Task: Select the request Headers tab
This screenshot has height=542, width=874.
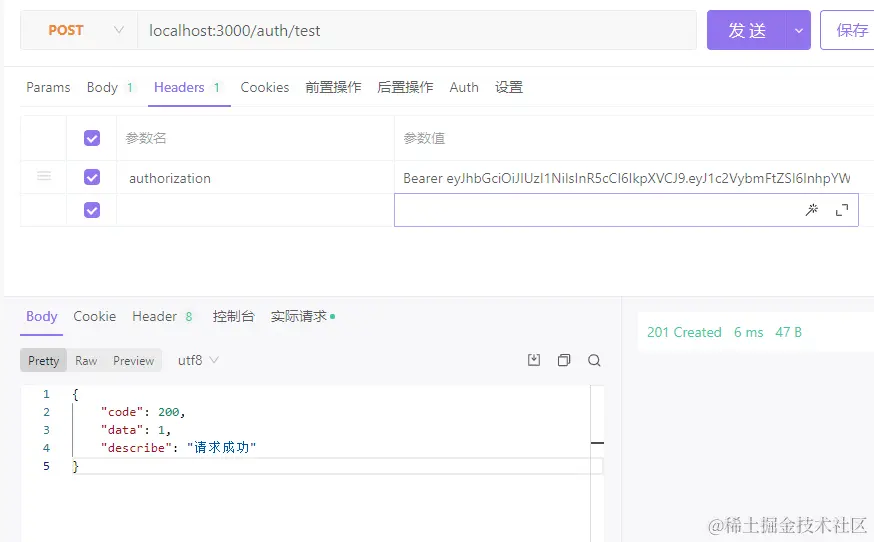Action: click(x=187, y=88)
